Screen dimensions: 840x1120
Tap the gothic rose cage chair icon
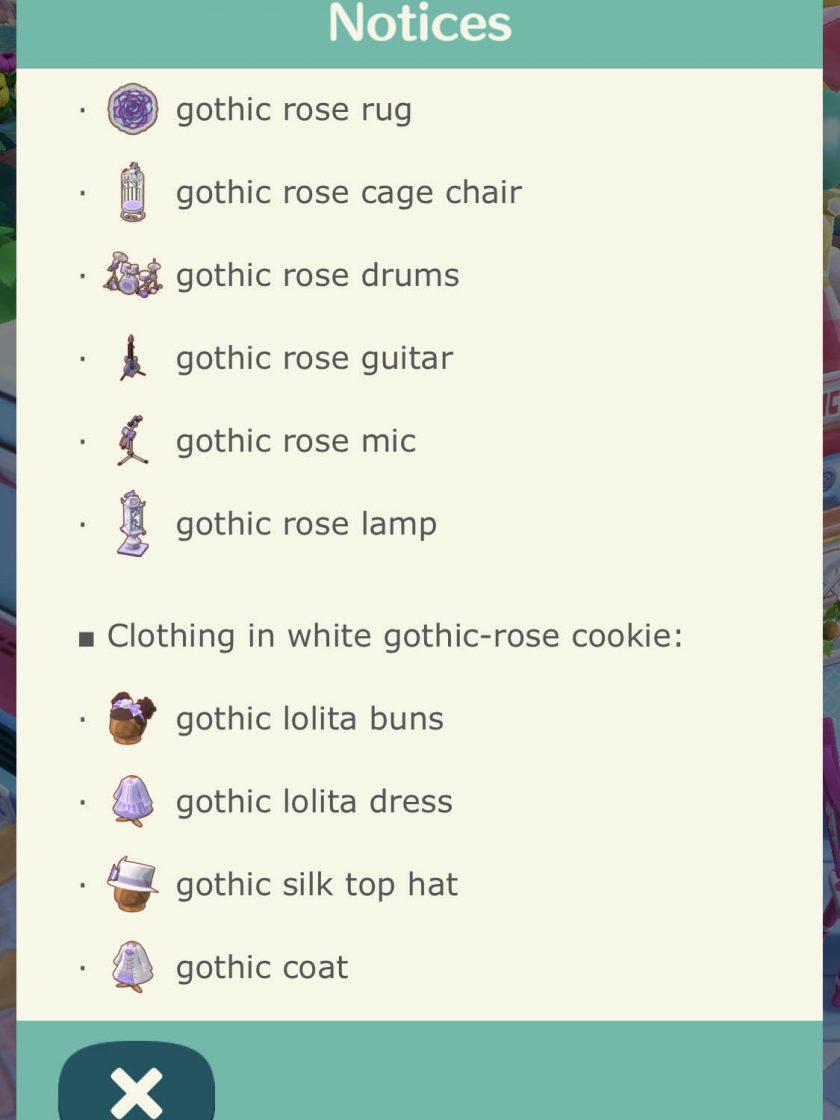133,191
